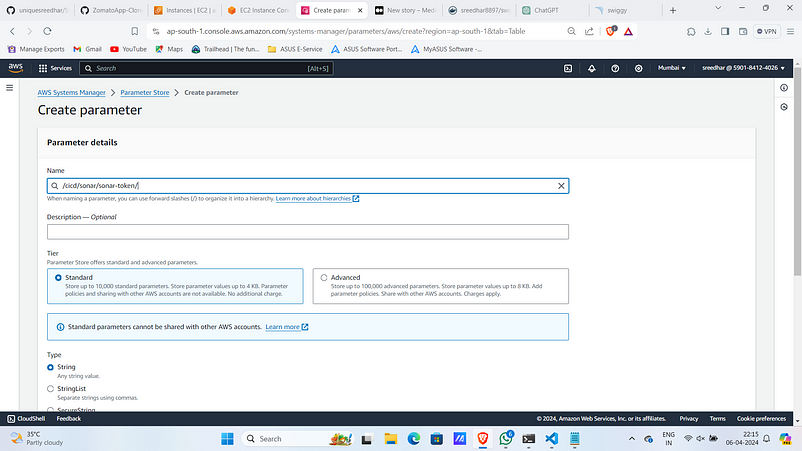Viewport: 802px width, 451px height.
Task: Click the AWS logo home icon
Action: pyautogui.click(x=16, y=68)
